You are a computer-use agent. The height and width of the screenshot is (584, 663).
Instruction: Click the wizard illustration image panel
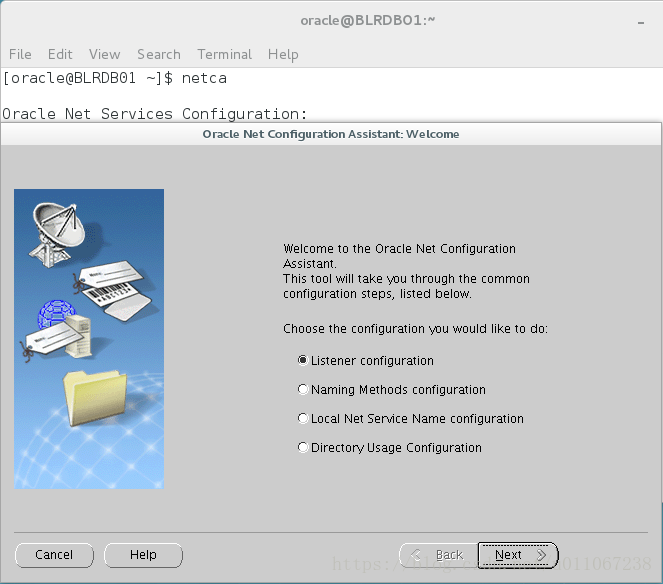89,339
